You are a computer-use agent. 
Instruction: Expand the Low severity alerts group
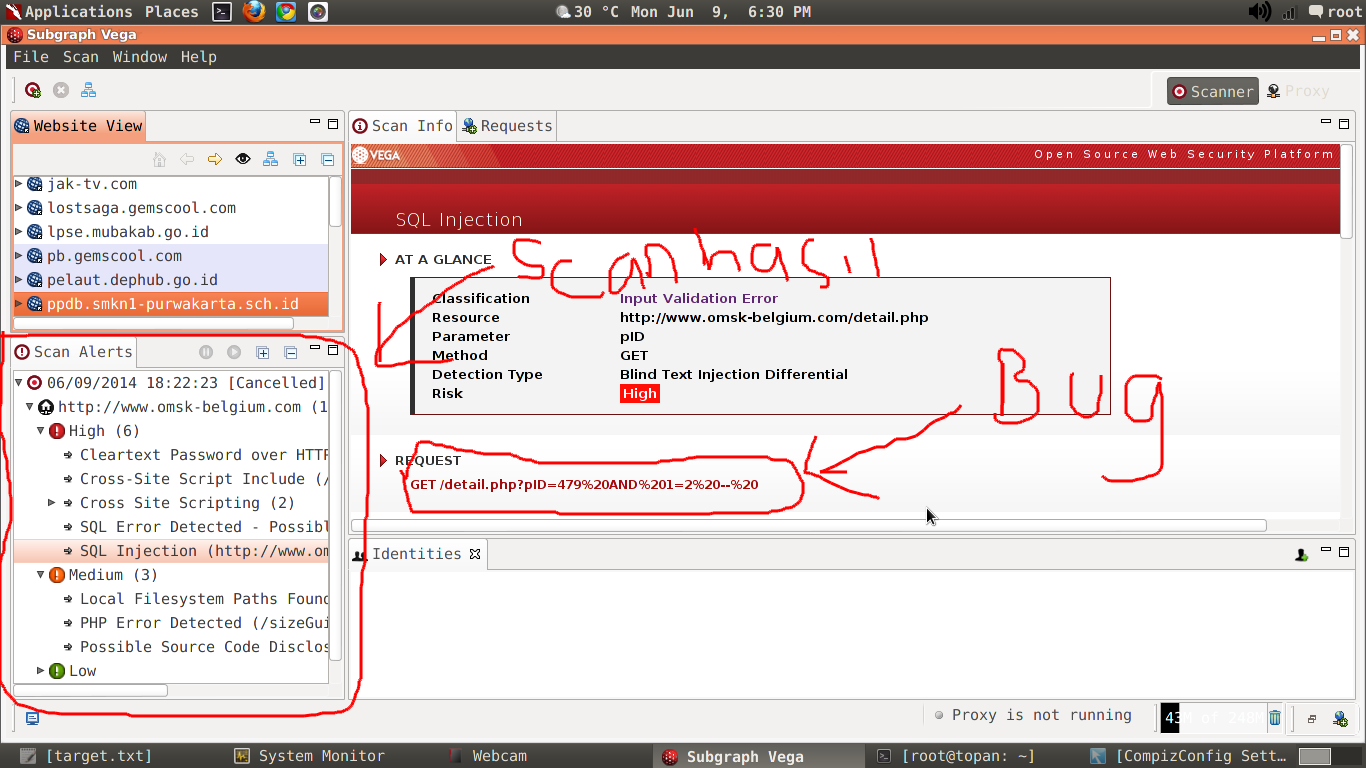pyautogui.click(x=40, y=670)
